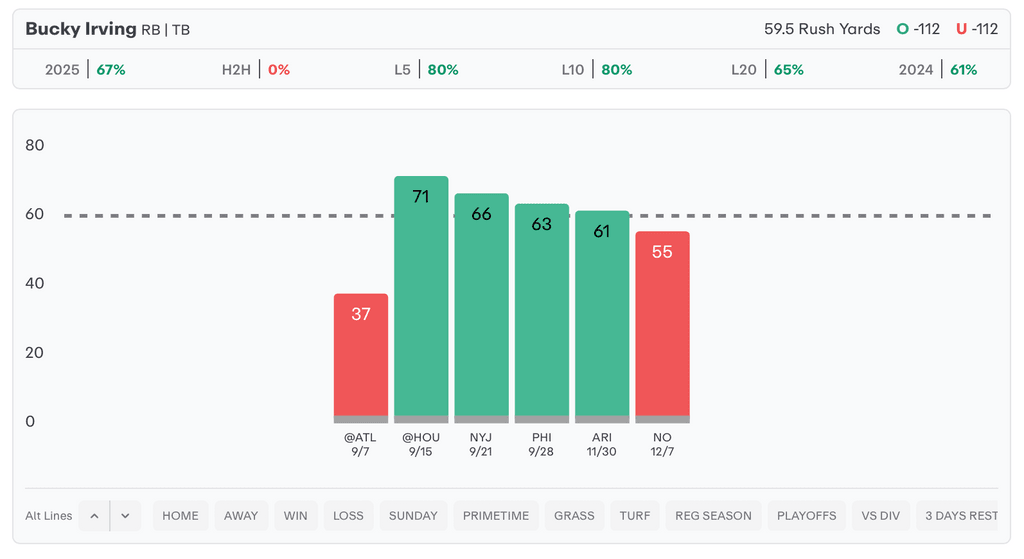The height and width of the screenshot is (559, 1024).
Task: Select the REG SEASON filter
Action: tap(713, 516)
